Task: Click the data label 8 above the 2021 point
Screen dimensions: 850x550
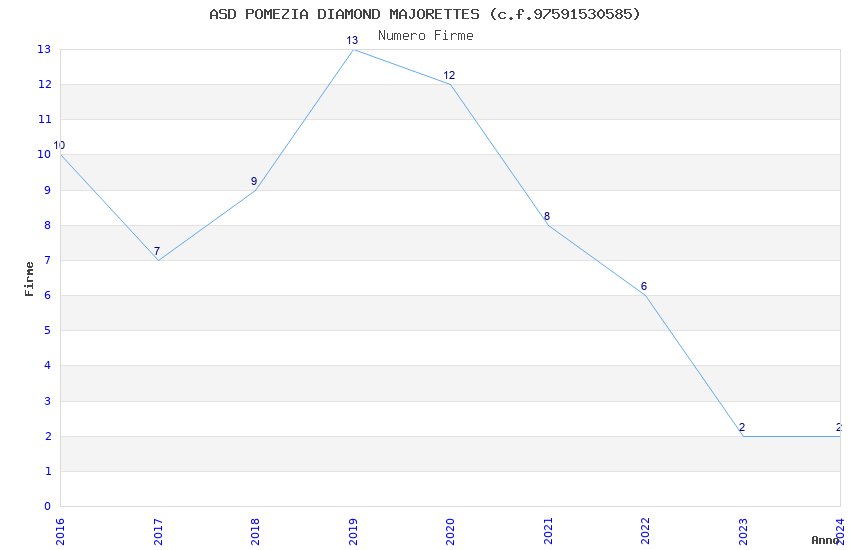Action: [x=546, y=216]
